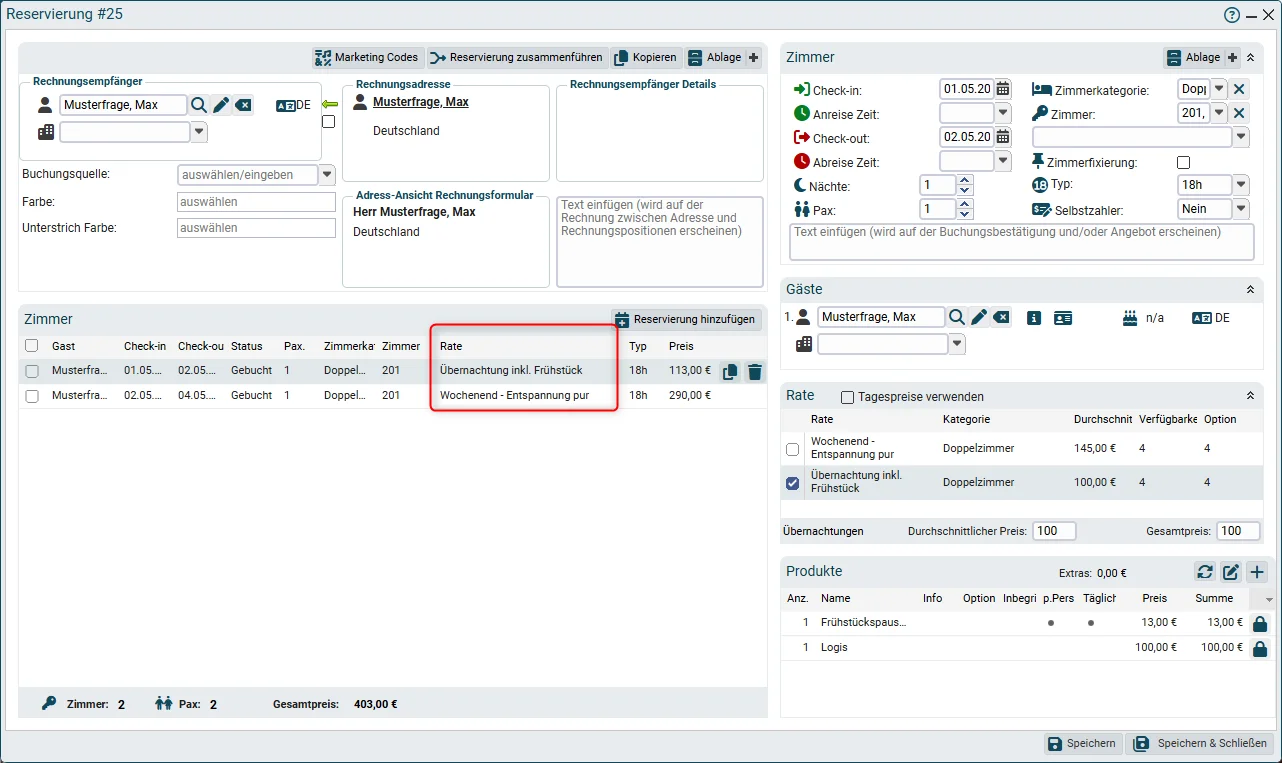Click lock icon on Frühstückspauschale row

pos(1260,623)
